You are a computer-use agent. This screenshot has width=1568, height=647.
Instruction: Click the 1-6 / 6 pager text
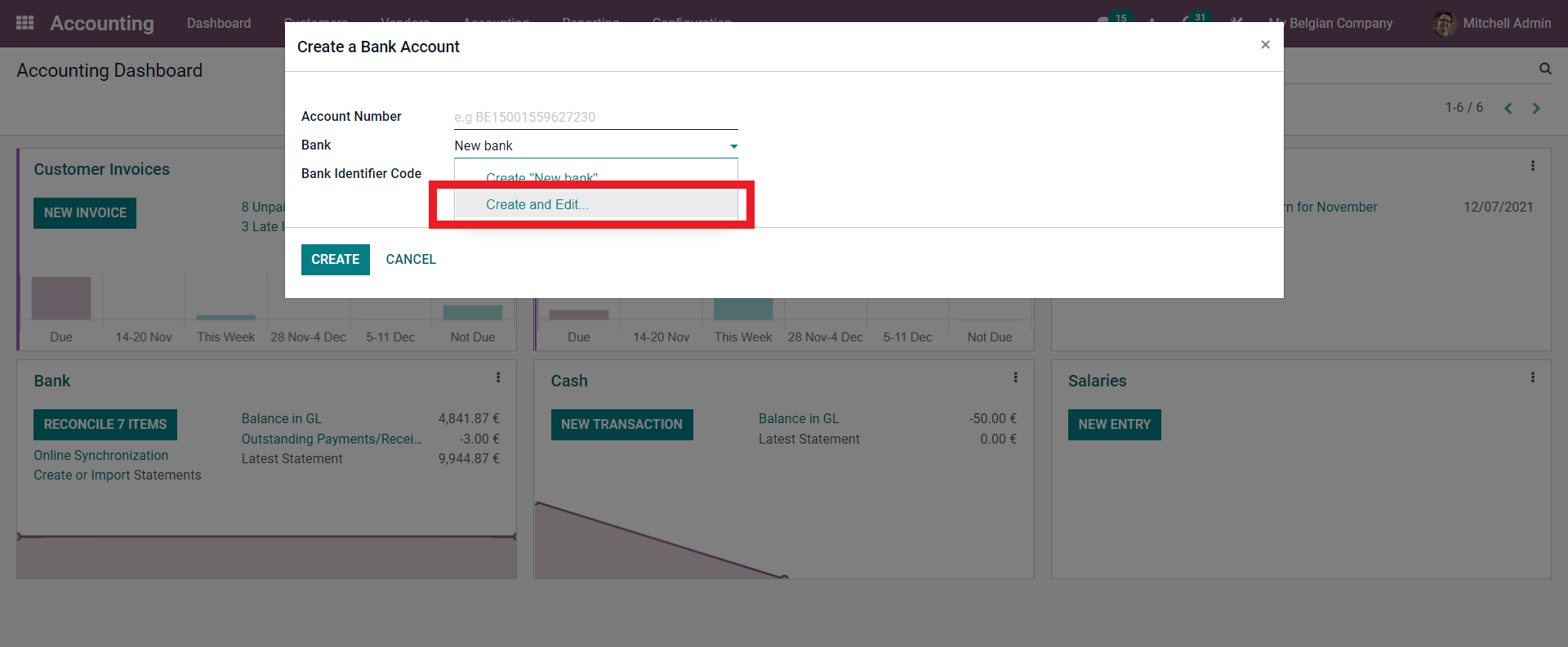click(x=1464, y=108)
